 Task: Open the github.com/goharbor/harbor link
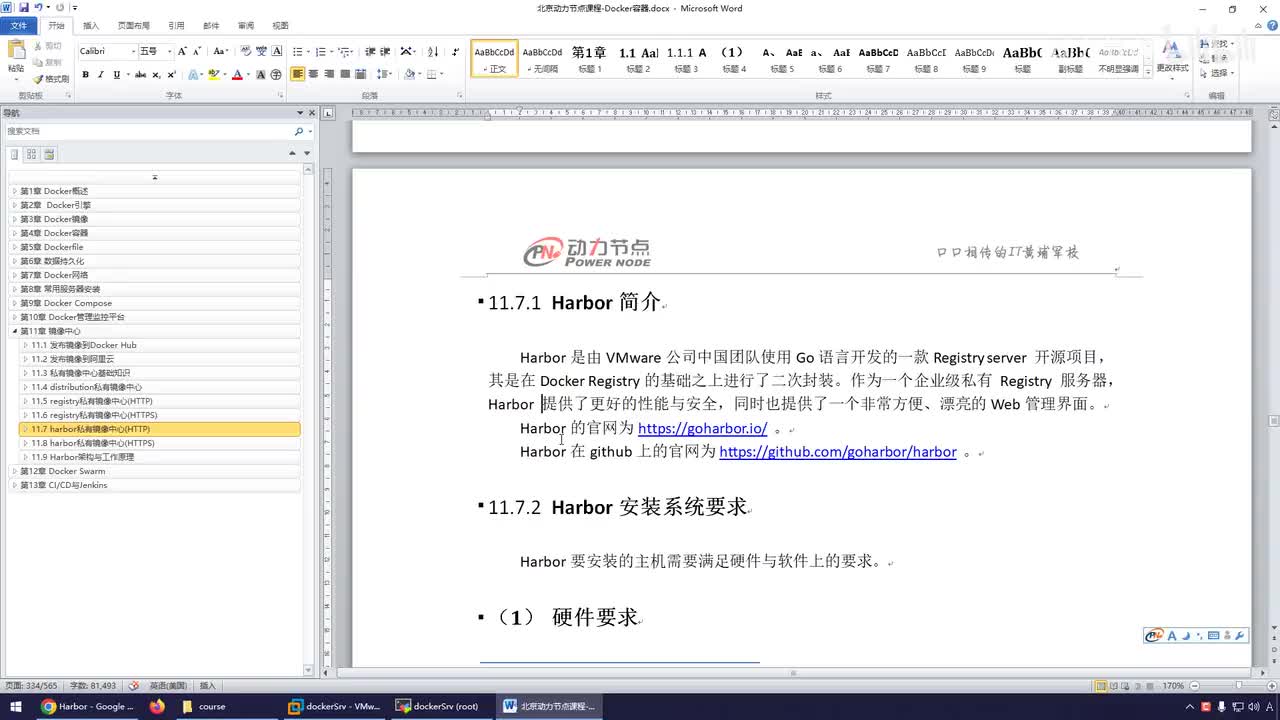pyautogui.click(x=838, y=451)
